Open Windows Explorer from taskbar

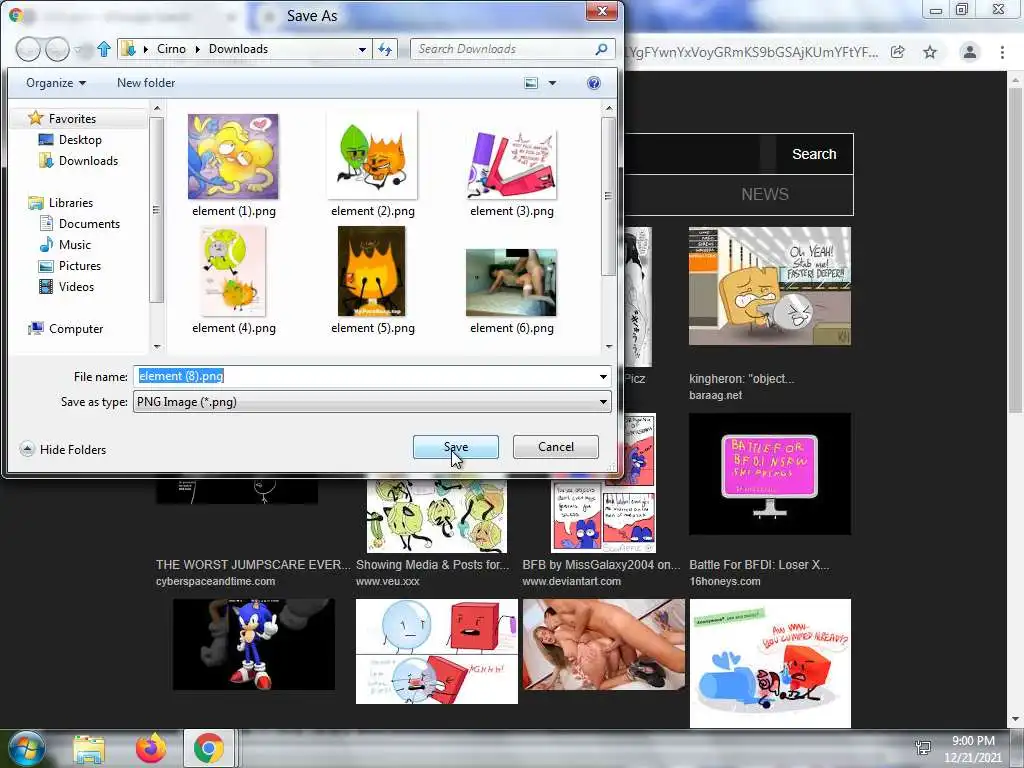[89, 749]
